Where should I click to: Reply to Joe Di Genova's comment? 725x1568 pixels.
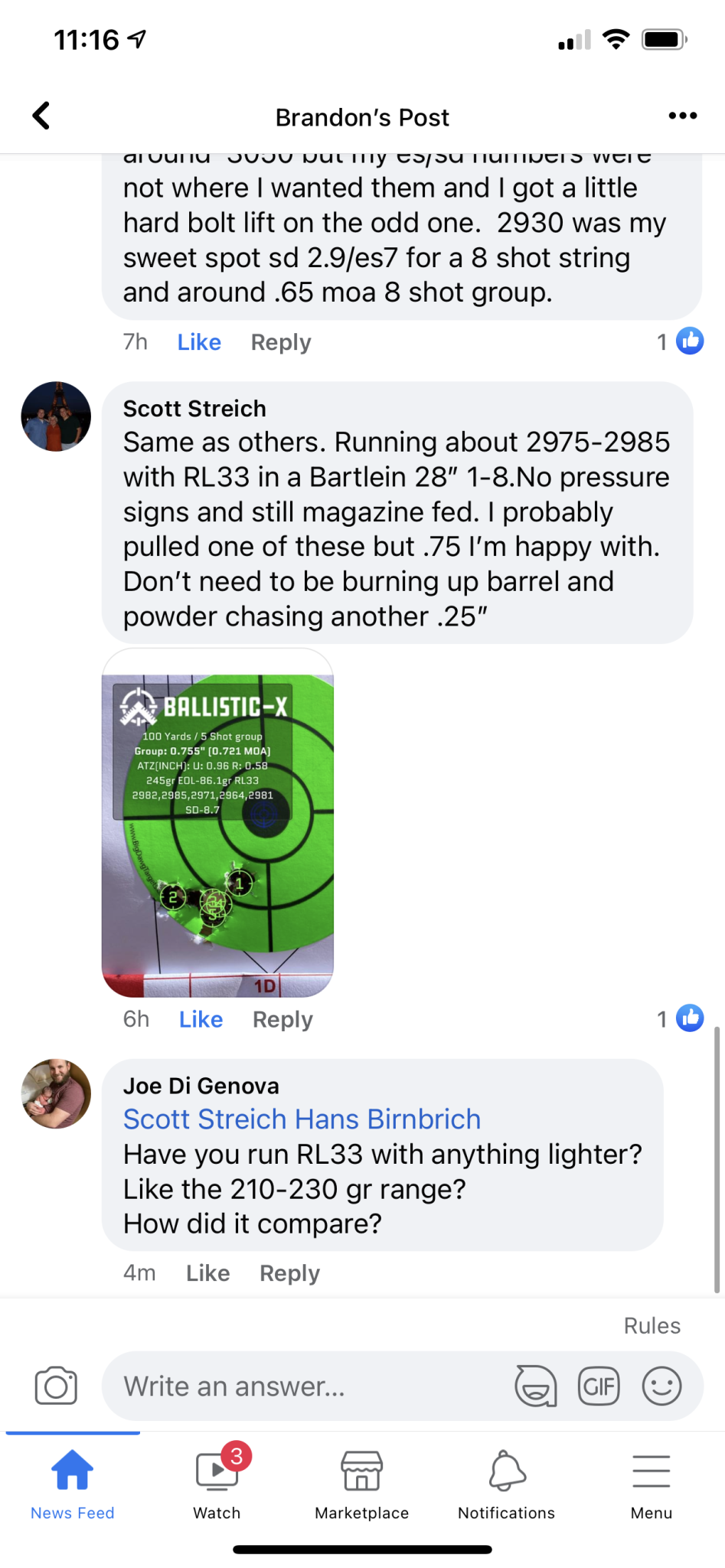(289, 1272)
